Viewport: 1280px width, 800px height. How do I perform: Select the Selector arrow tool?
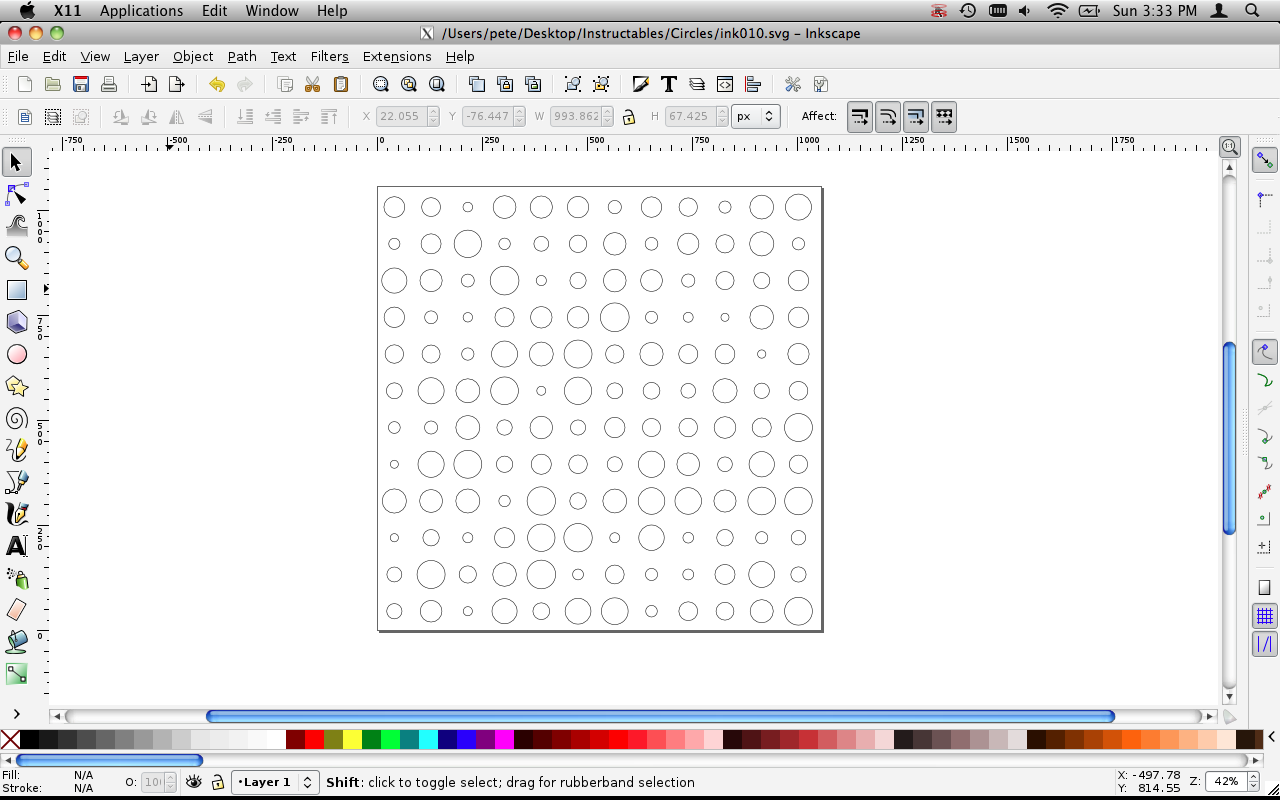(x=16, y=162)
